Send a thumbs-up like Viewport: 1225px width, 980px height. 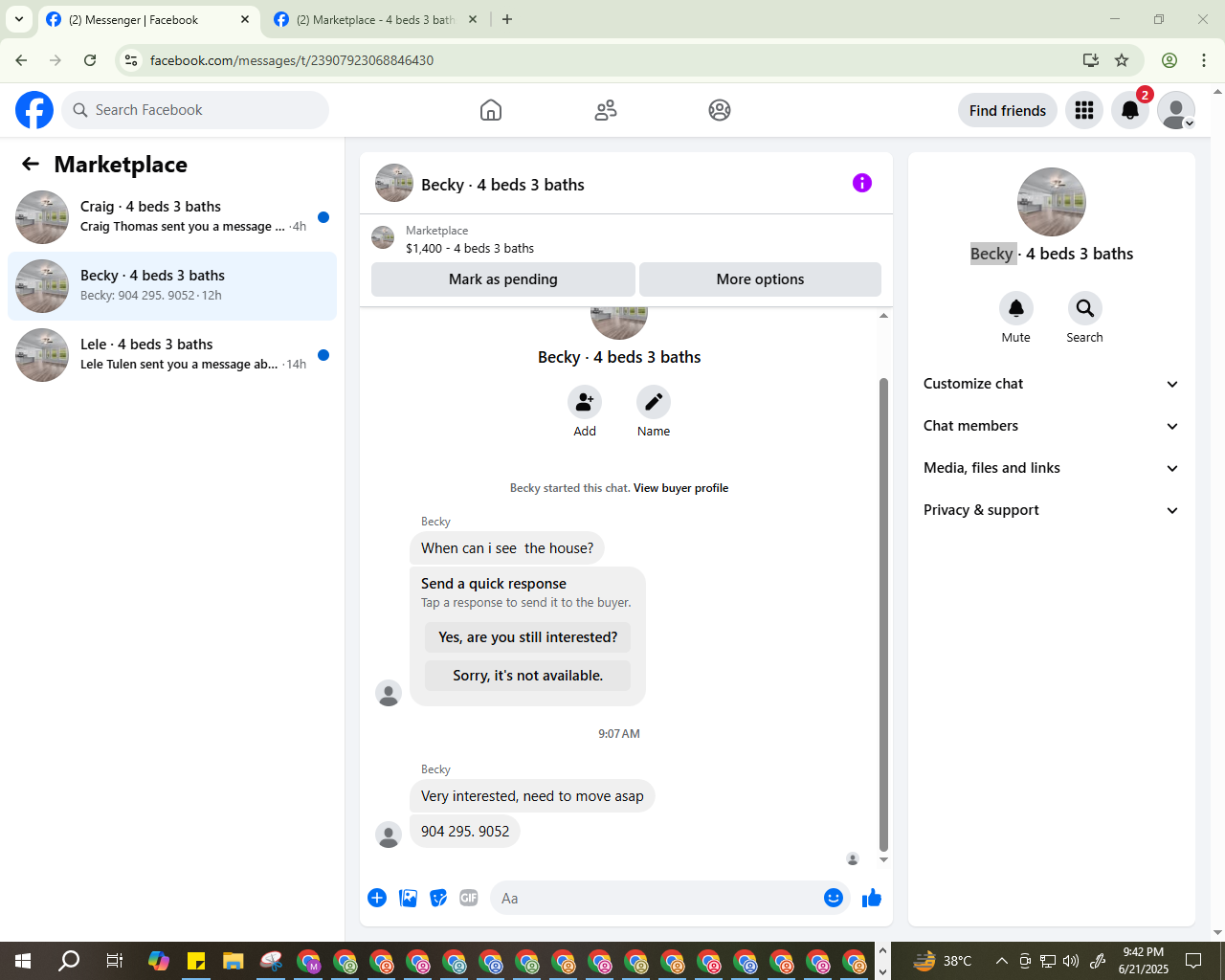point(872,898)
